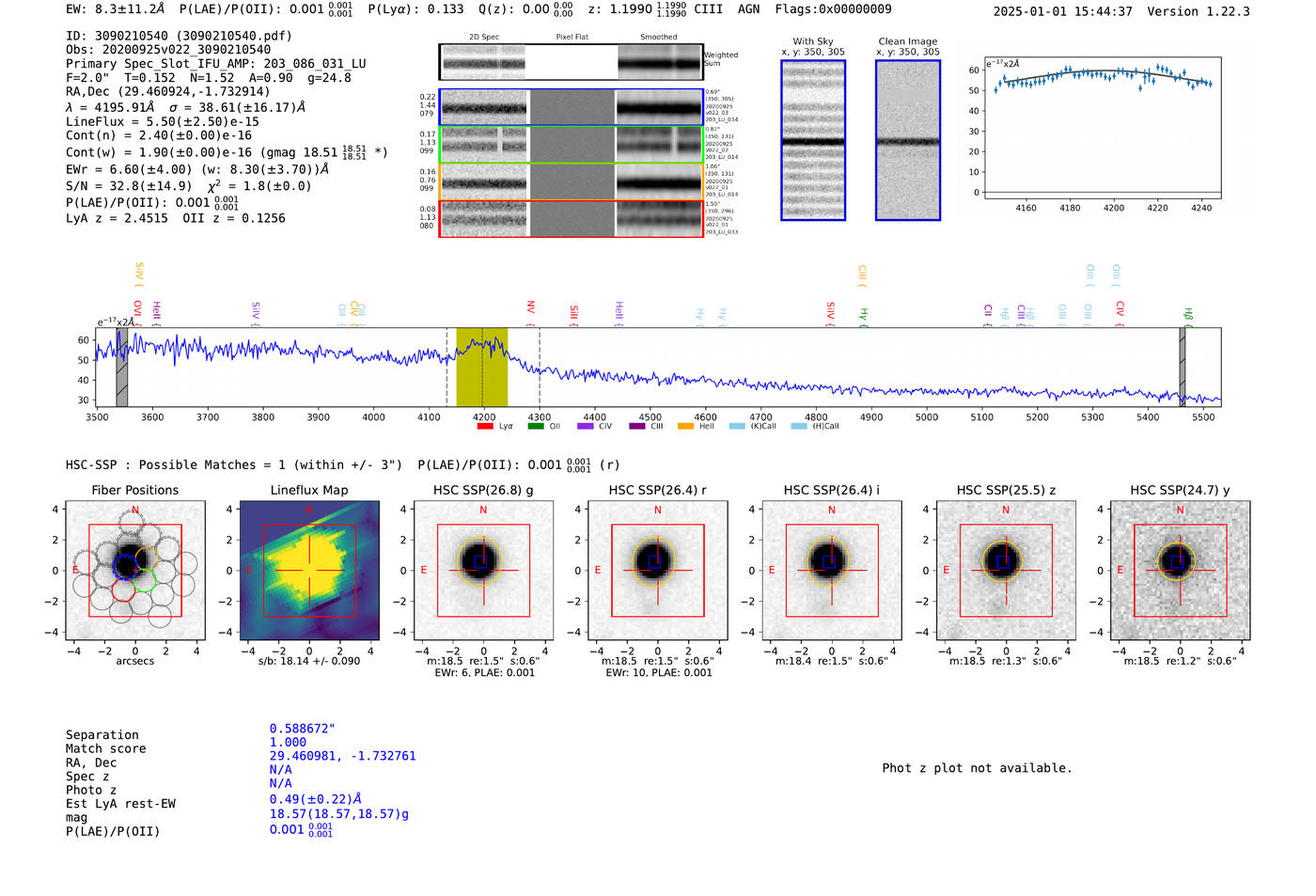The image size is (1316, 896).
Task: Click the red Lyα legend swatch
Action: 485,427
